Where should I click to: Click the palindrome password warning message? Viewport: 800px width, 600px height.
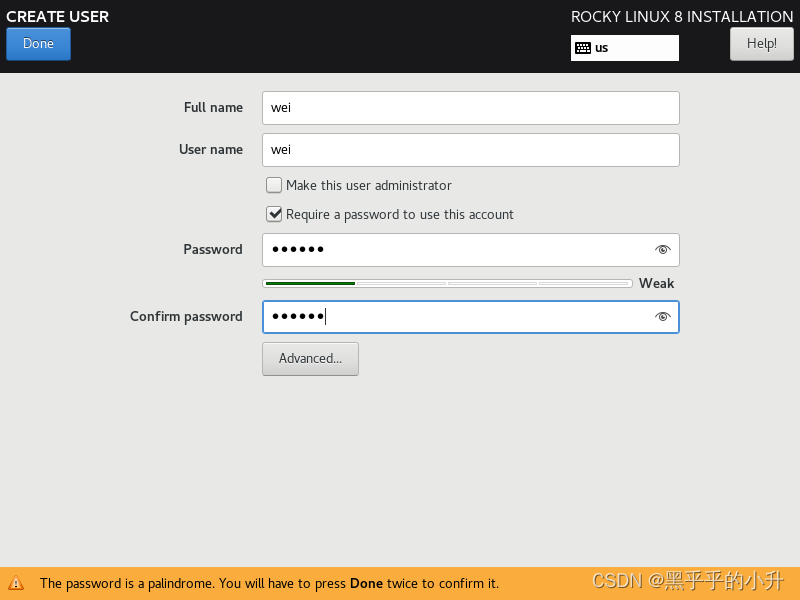269,583
